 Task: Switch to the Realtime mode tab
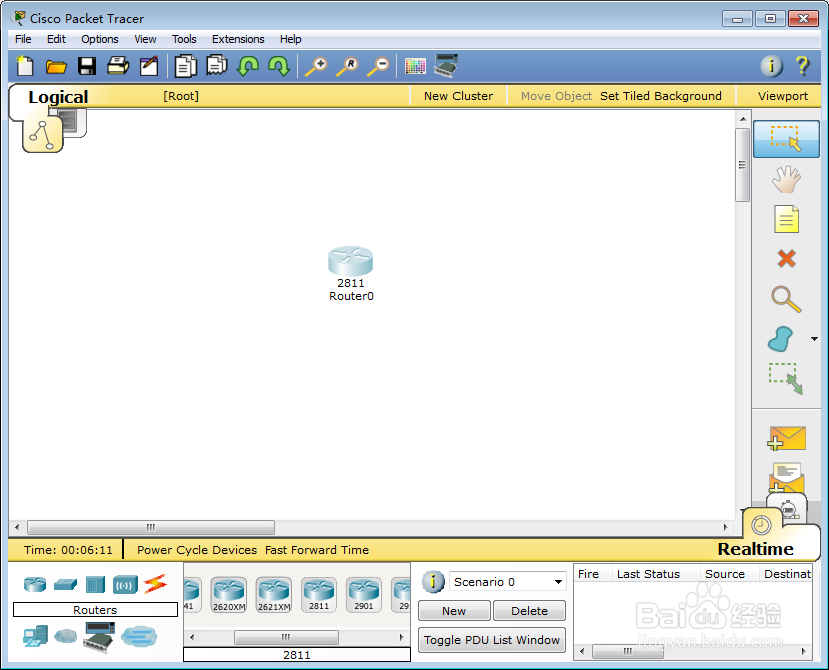tap(755, 549)
